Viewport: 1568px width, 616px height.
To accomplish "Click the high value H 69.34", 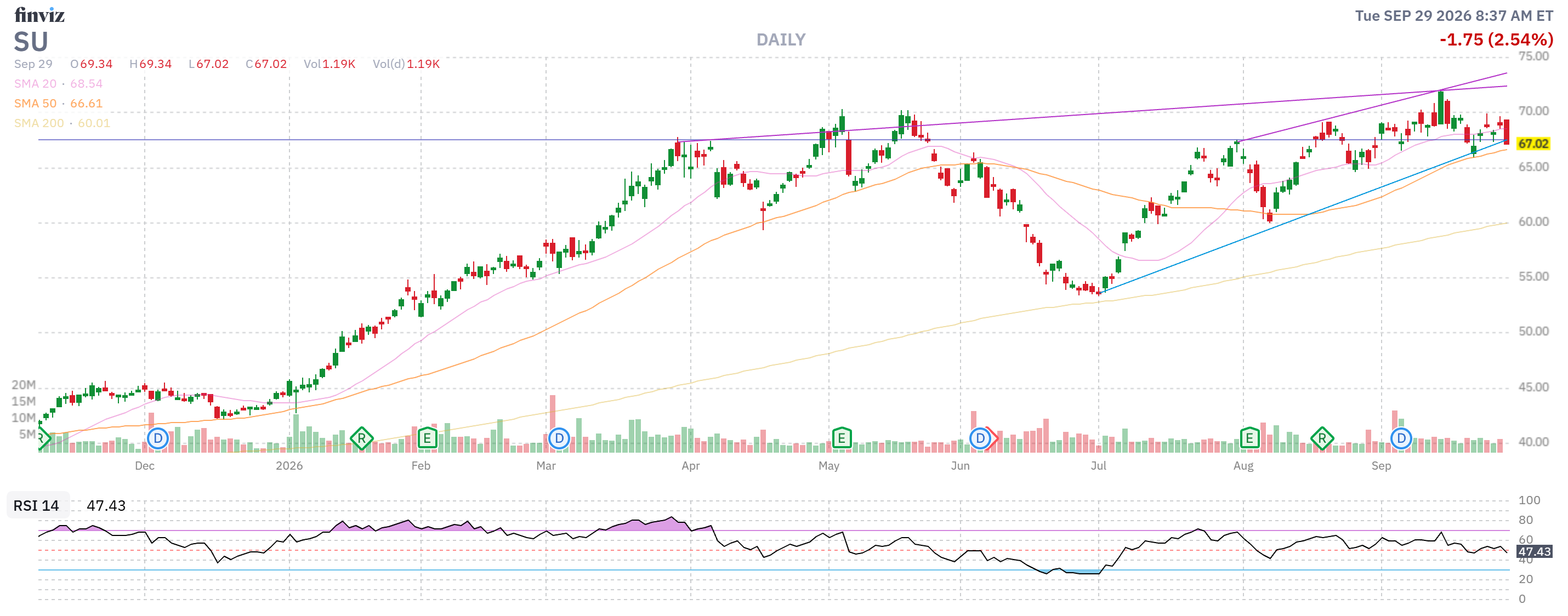I will pos(150,64).
